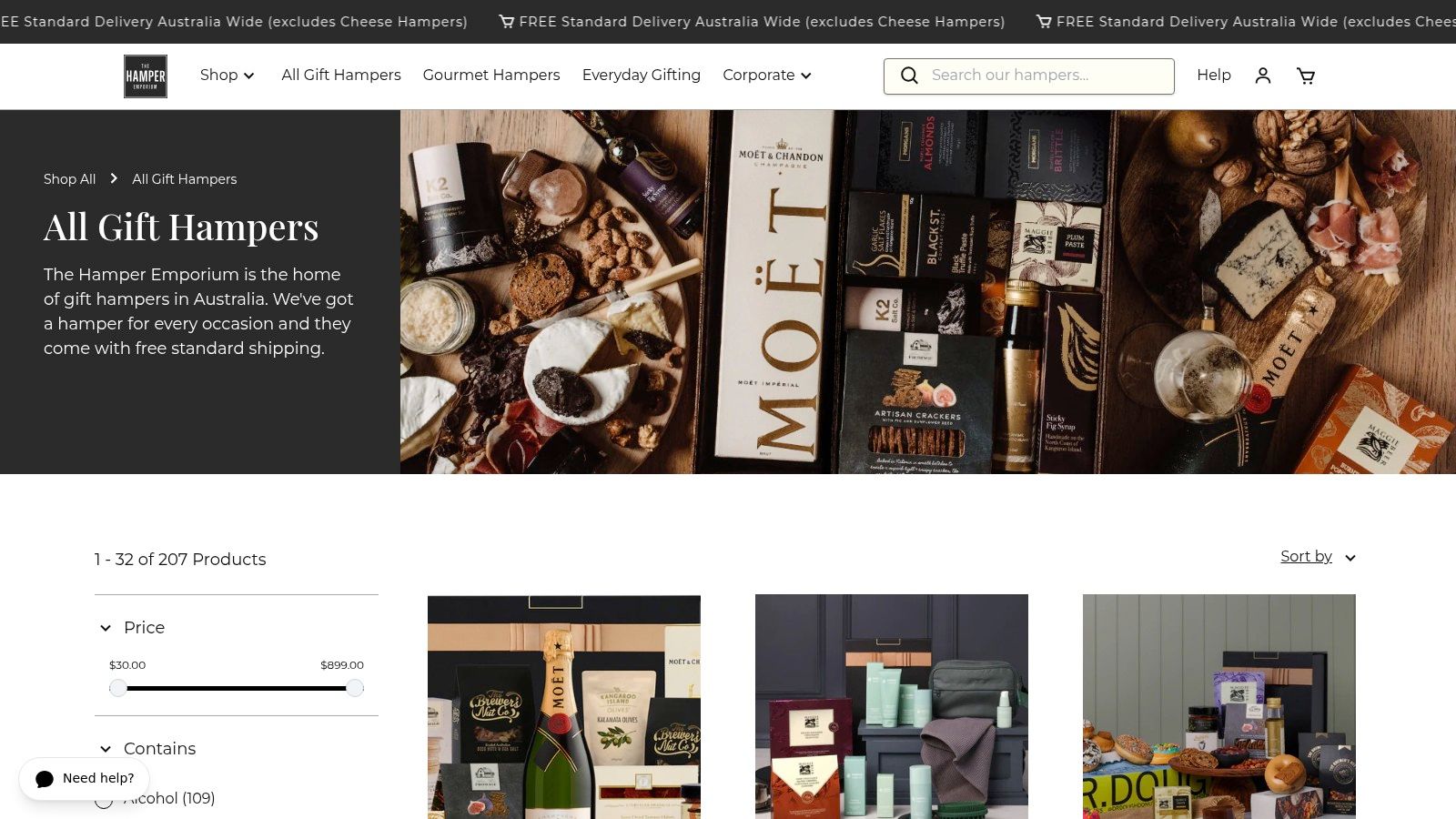Viewport: 1456px width, 819px height.
Task: Click the '1 - 32 of 207 Products' text
Action: [x=180, y=560]
